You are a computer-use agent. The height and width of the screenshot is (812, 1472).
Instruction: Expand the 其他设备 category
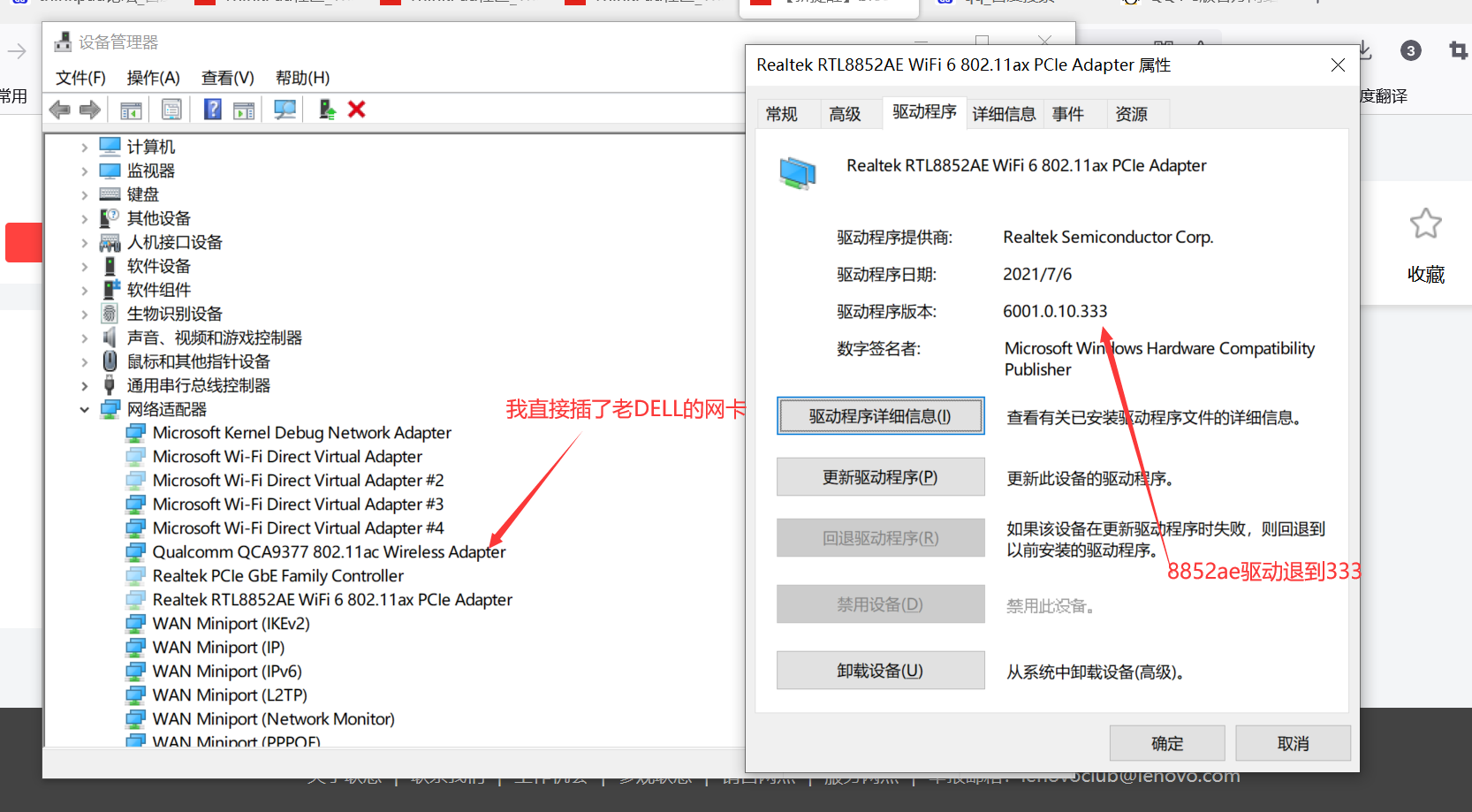pyautogui.click(x=85, y=218)
